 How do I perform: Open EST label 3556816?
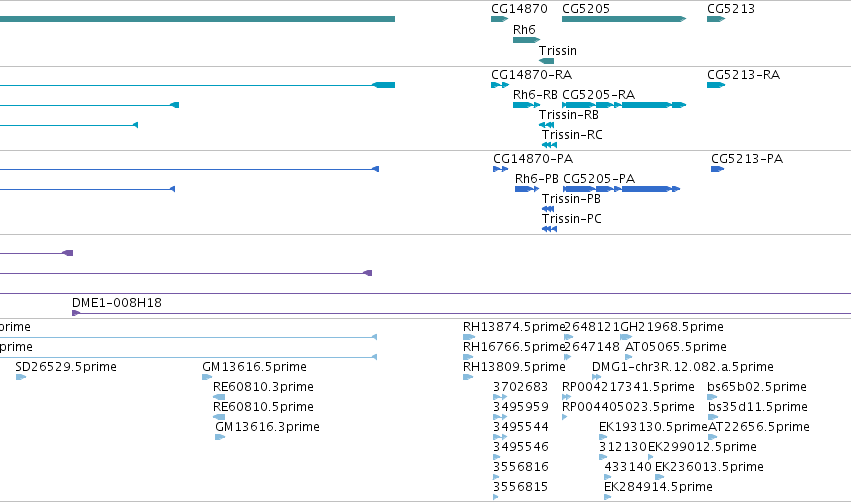click(x=520, y=468)
